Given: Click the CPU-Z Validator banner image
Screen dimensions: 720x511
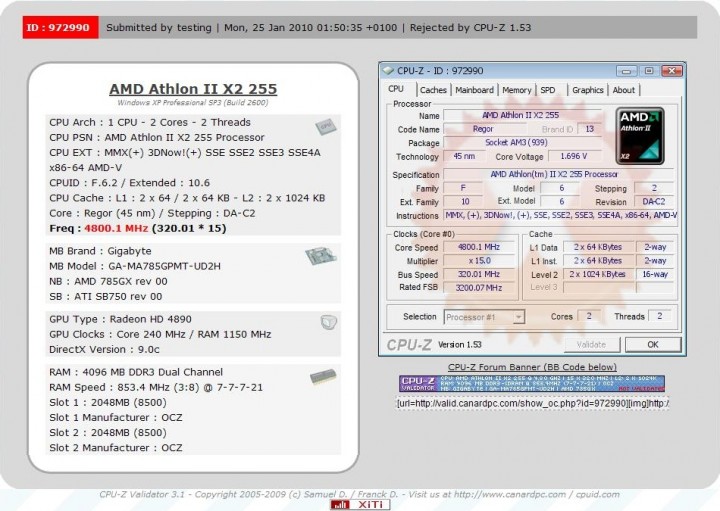Looking at the screenshot, I should pyautogui.click(x=532, y=383).
